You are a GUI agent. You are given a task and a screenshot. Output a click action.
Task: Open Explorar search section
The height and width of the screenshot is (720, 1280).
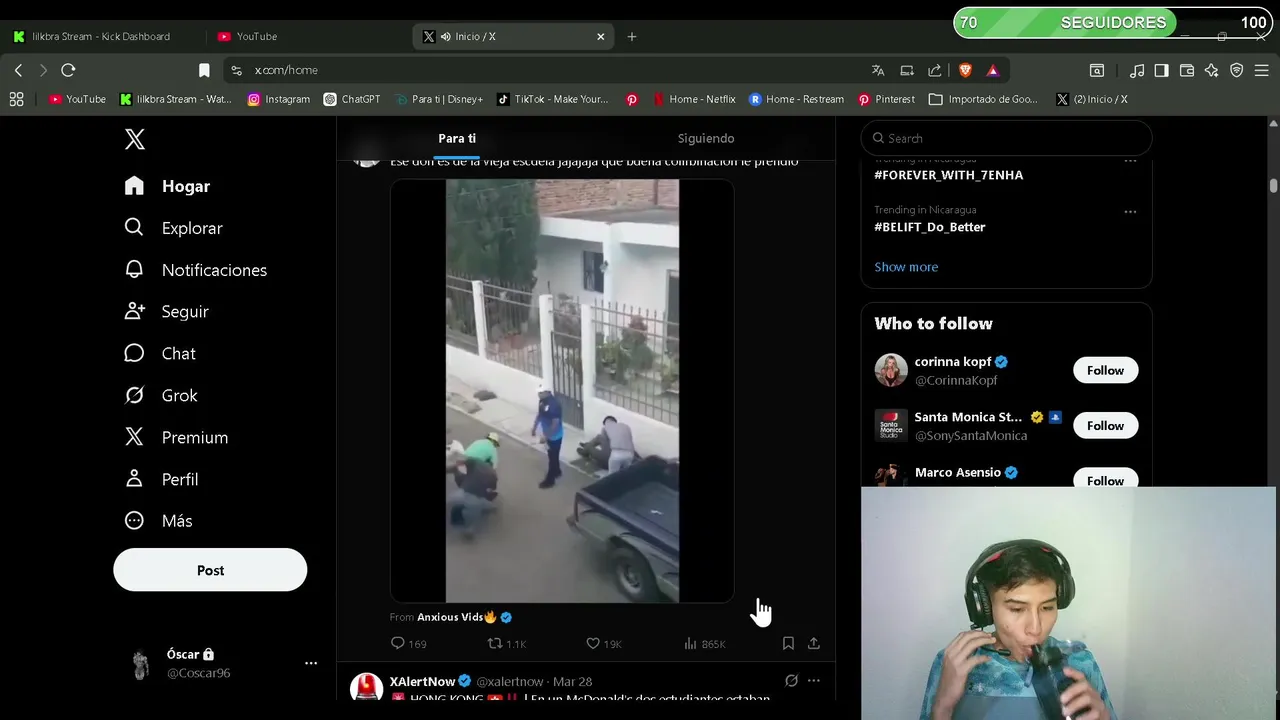point(173,228)
